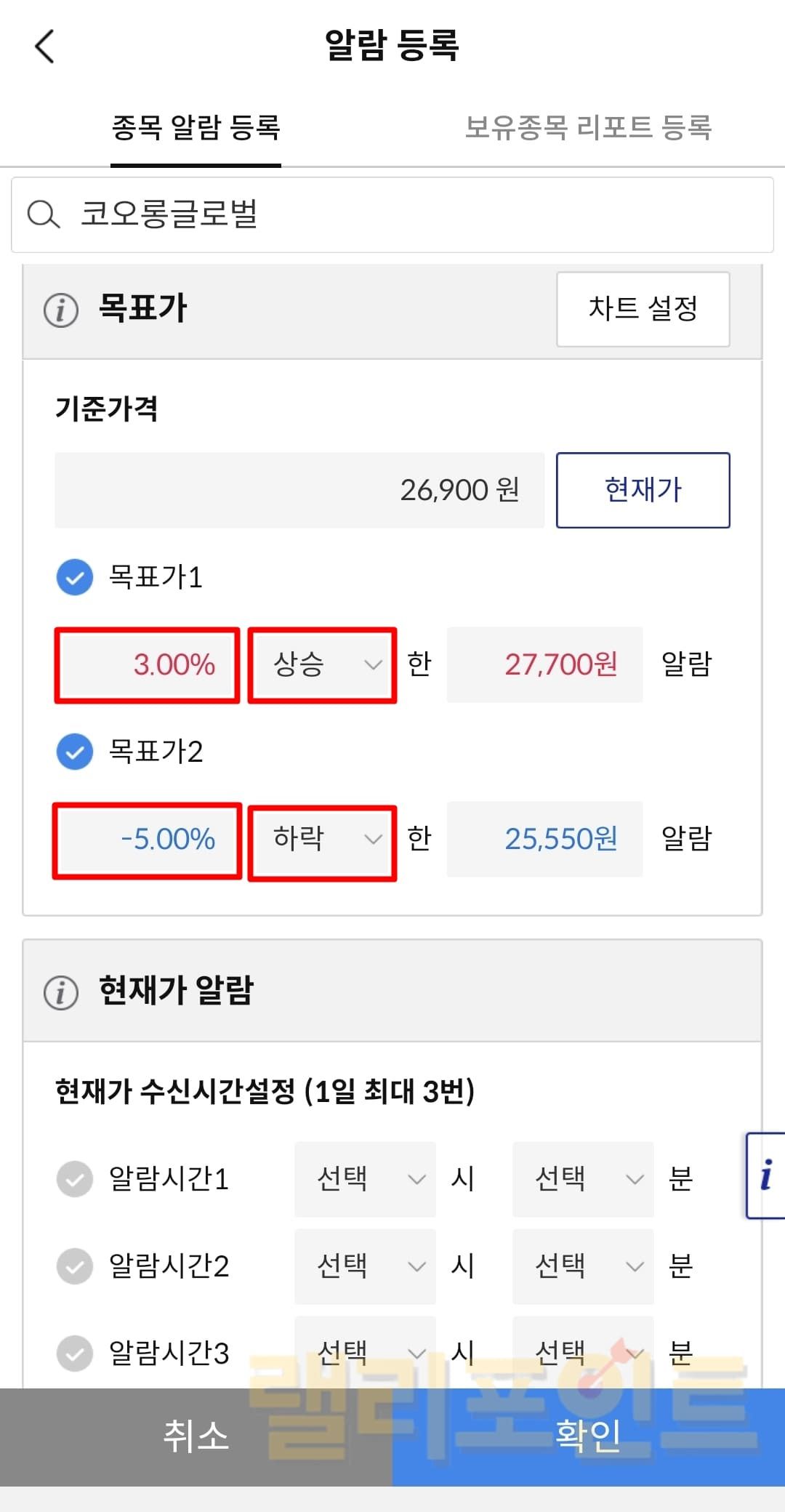Edit the 3.00% target percentage field
This screenshot has width=785, height=1512.
click(x=148, y=665)
